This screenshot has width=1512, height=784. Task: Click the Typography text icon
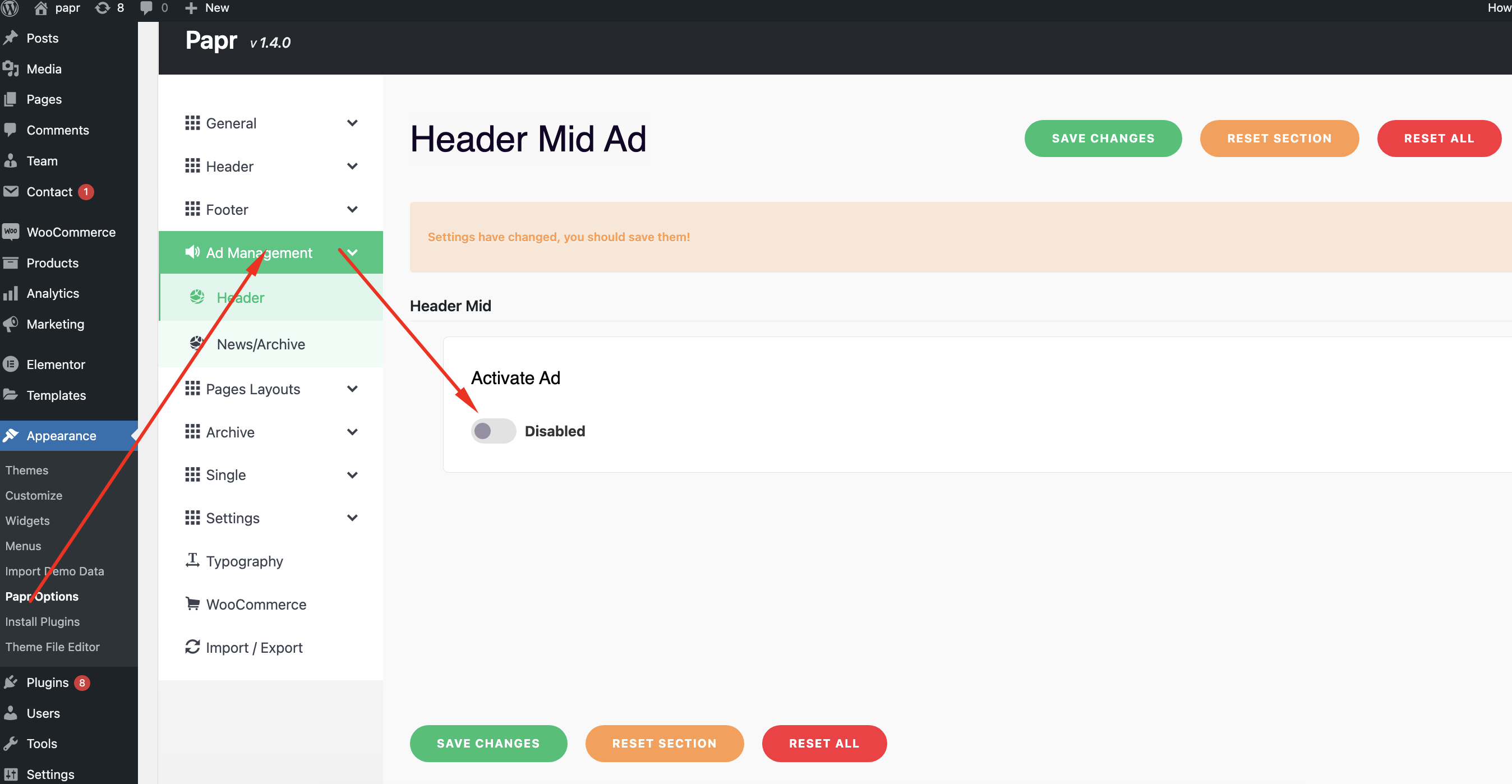point(192,560)
